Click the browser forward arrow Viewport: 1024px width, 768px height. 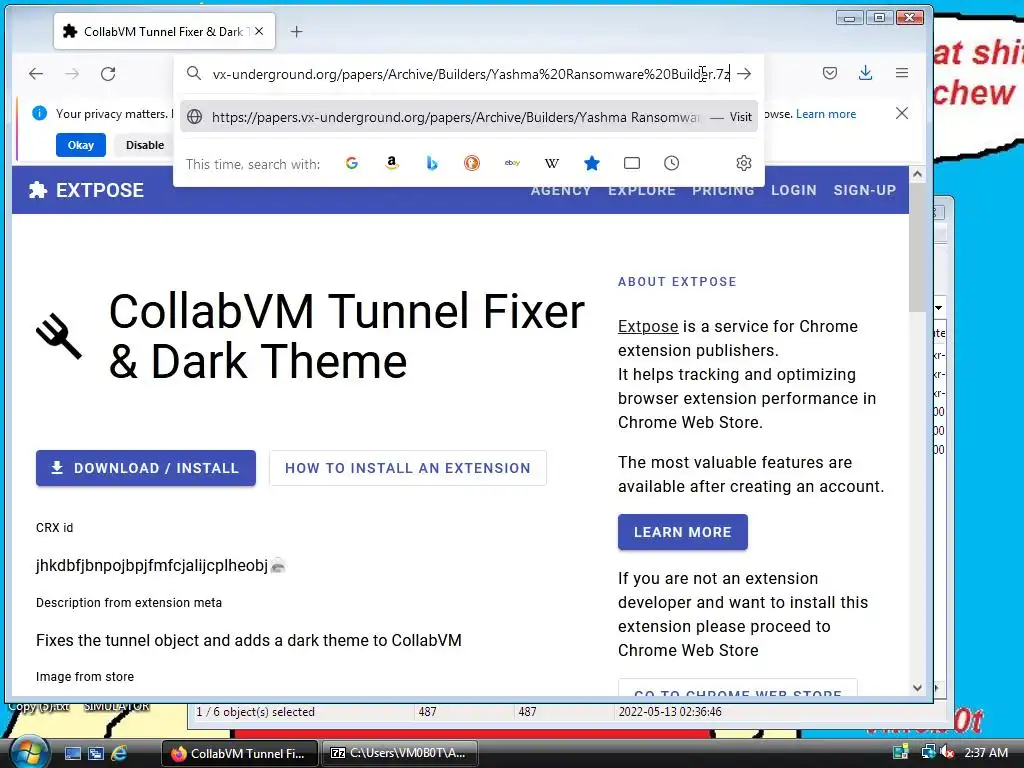tap(72, 74)
